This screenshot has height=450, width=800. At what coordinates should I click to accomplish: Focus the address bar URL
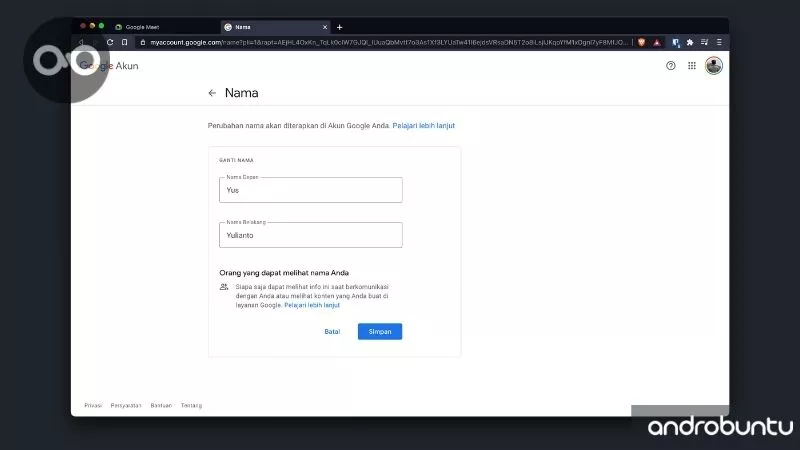(389, 42)
